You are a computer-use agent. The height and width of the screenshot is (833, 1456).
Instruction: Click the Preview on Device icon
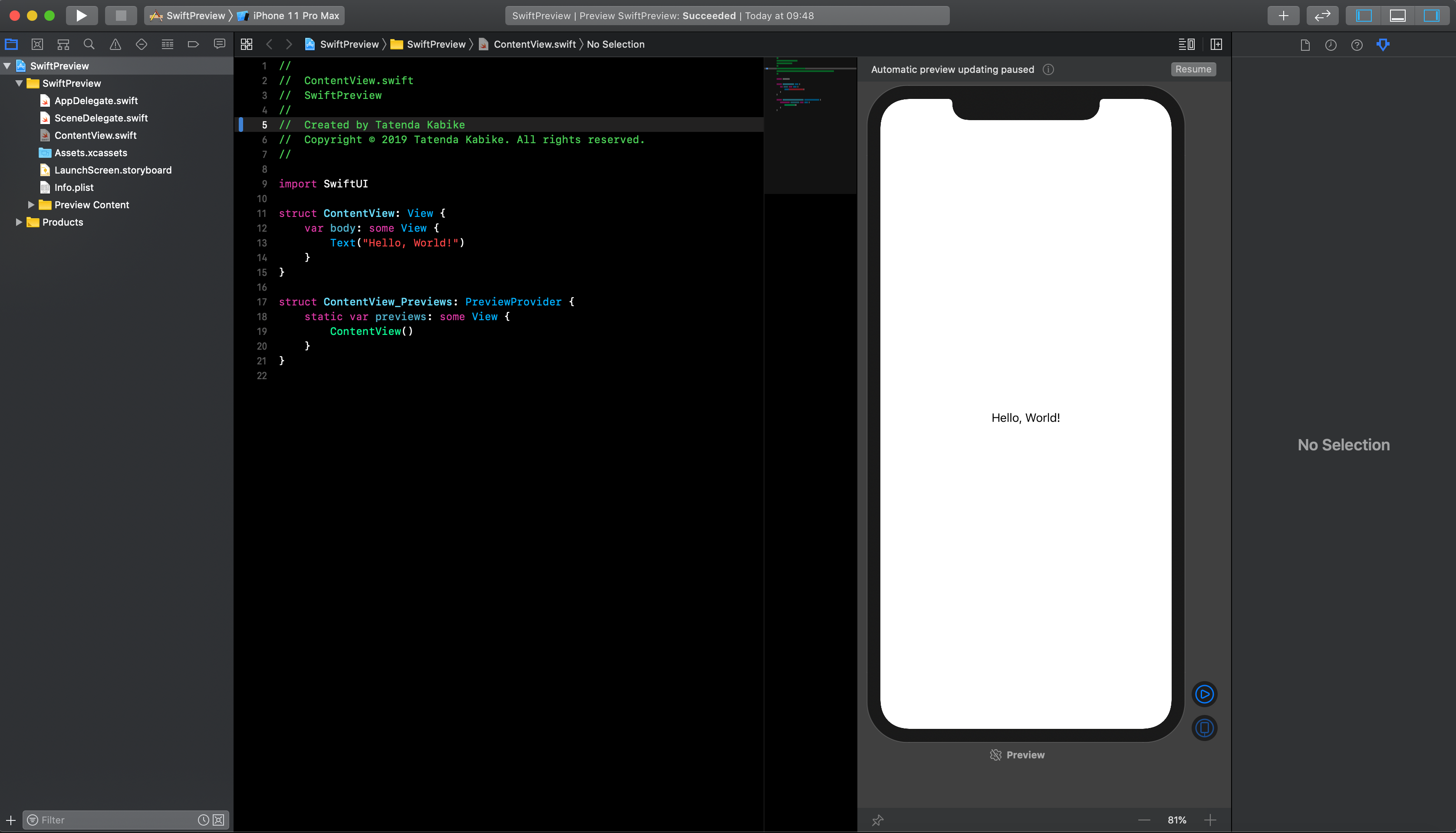[1204, 728]
